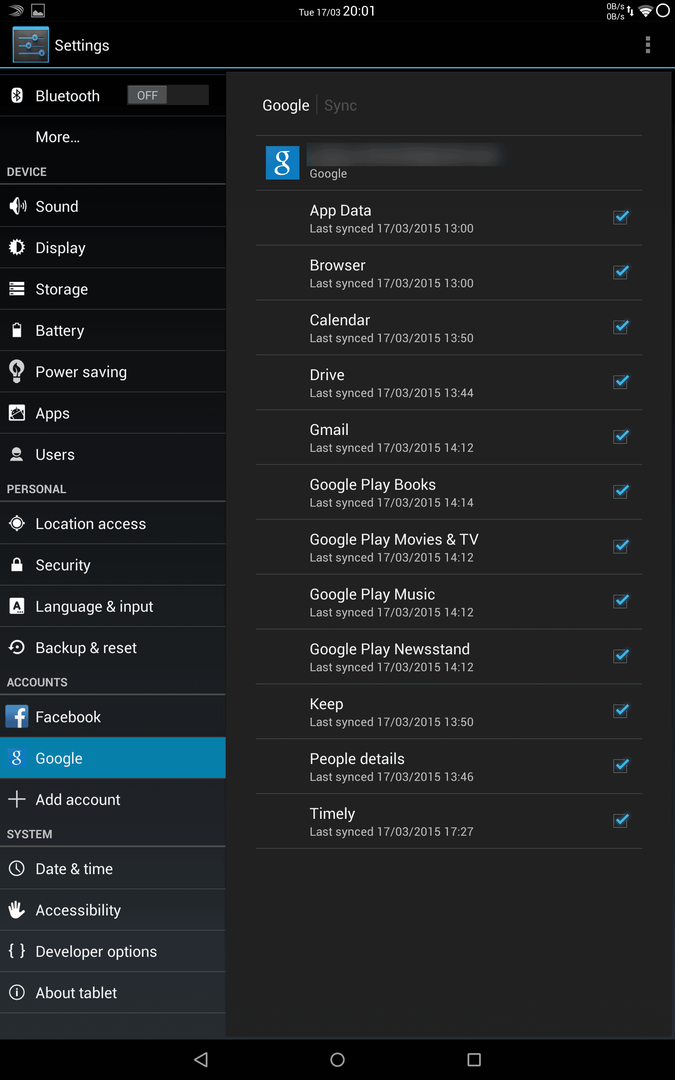Screen dimensions: 675x1080
Task: Open Sound settings via speaker icon
Action: pos(17,206)
